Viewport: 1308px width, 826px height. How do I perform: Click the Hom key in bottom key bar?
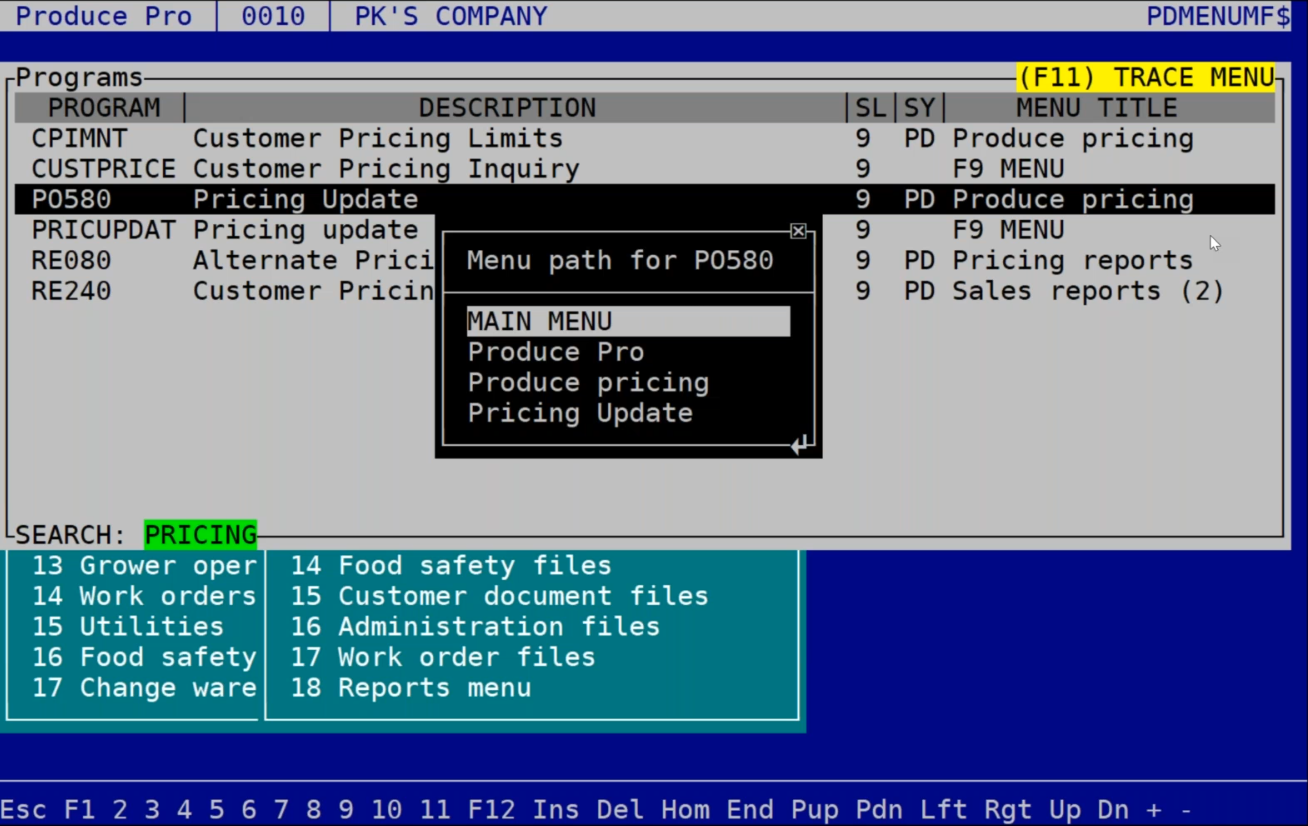pos(685,809)
